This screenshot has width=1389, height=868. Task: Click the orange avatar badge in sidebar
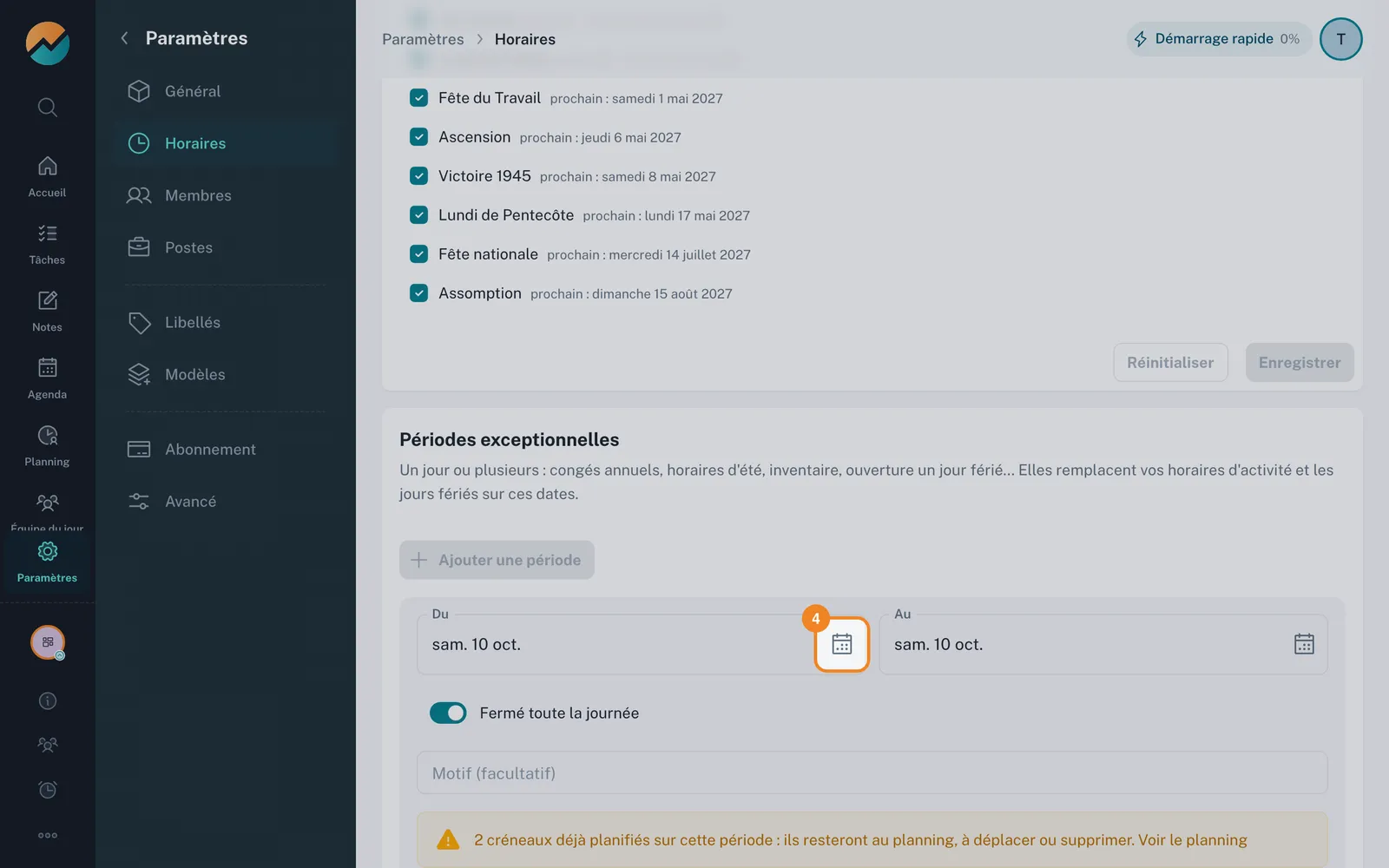(x=48, y=642)
